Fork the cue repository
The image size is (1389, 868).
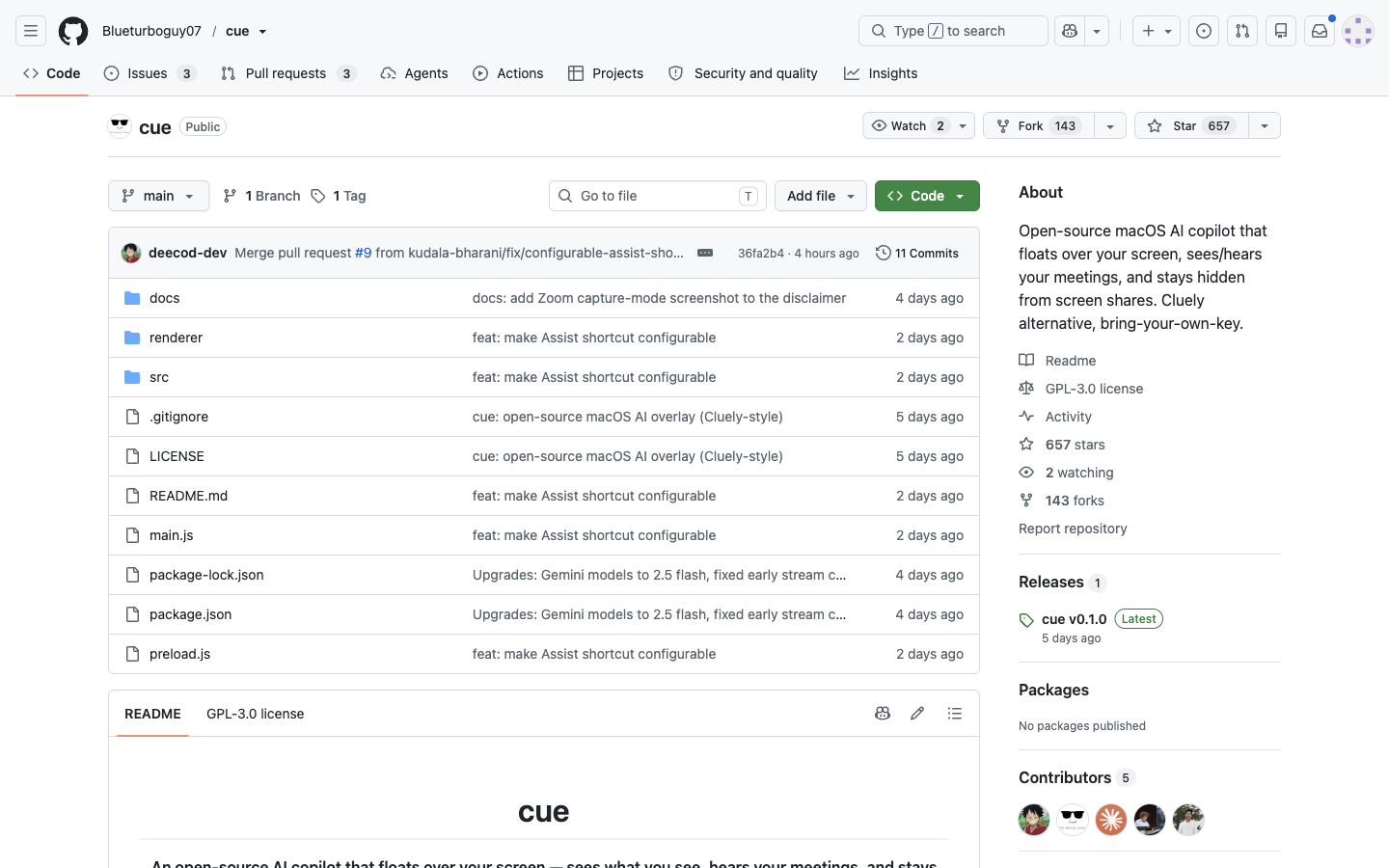click(x=1039, y=126)
